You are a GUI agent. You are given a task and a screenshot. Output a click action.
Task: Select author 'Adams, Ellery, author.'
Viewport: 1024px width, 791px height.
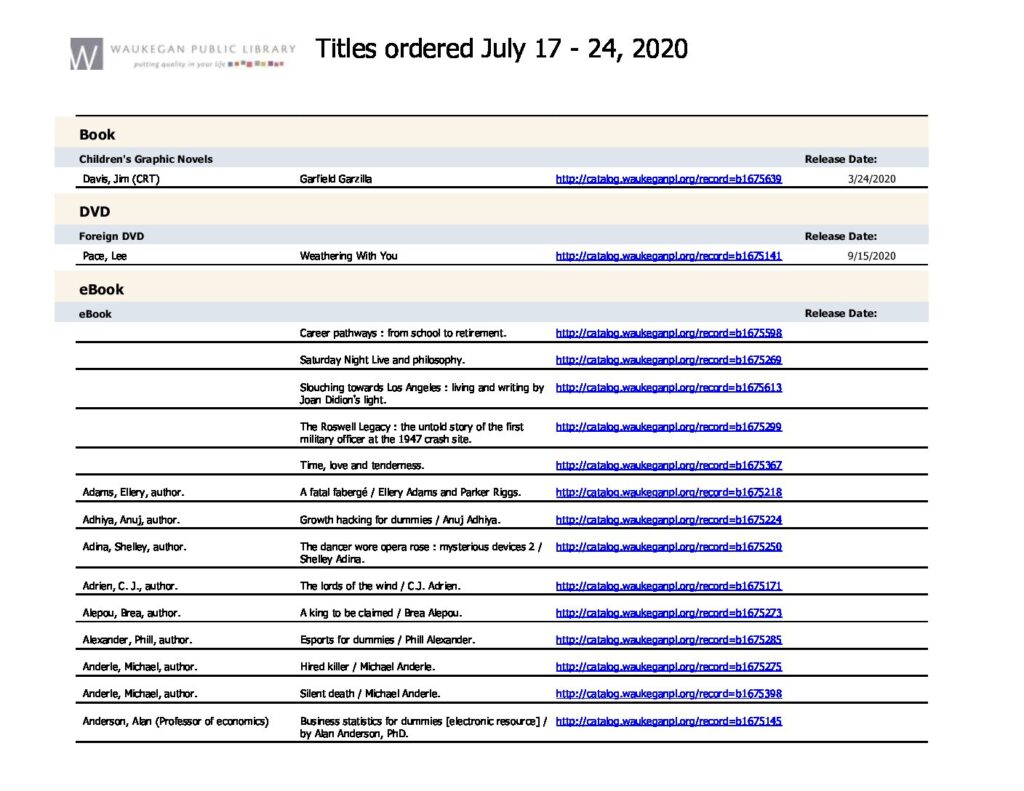tap(133, 492)
